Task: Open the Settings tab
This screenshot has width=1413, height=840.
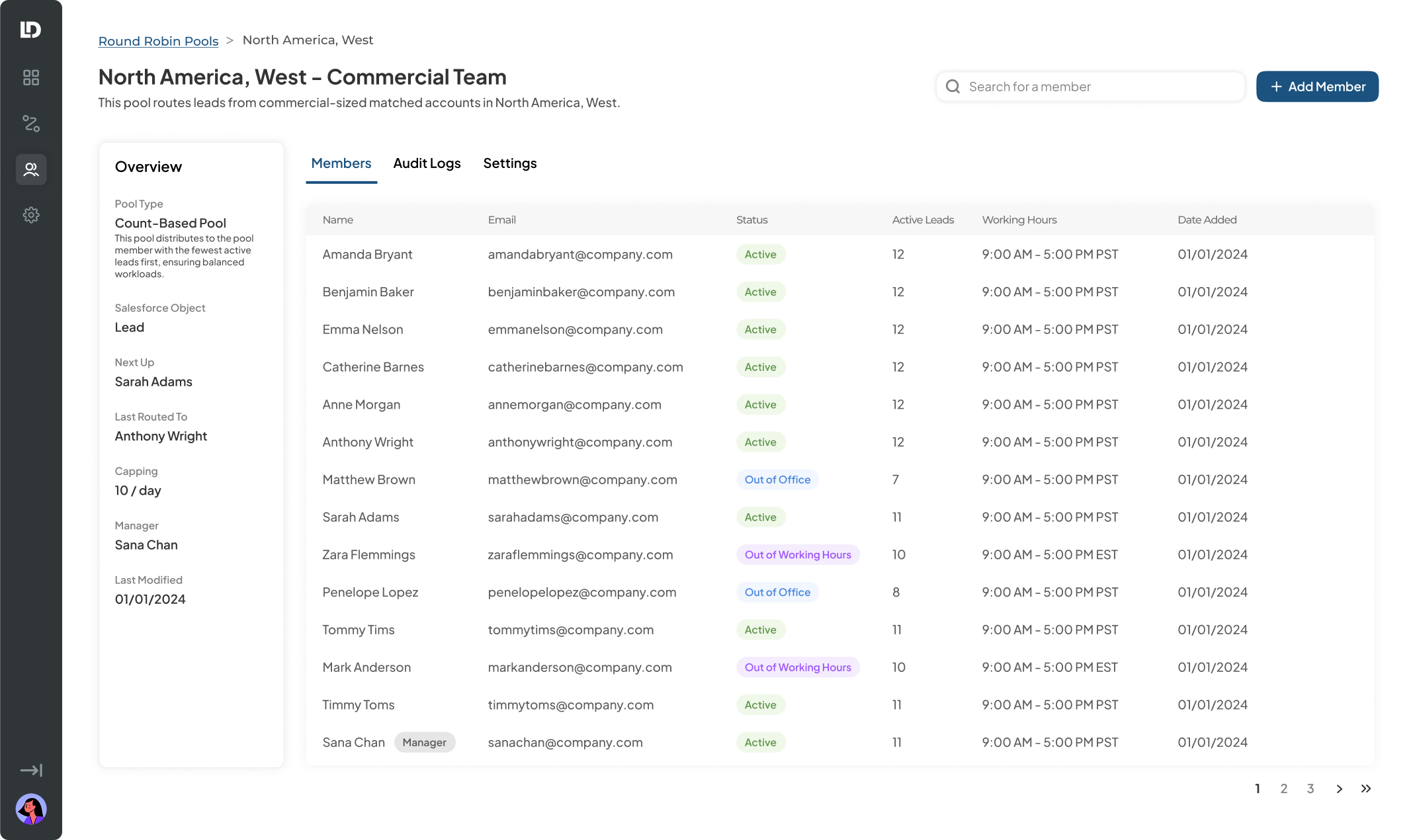Action: click(x=510, y=163)
